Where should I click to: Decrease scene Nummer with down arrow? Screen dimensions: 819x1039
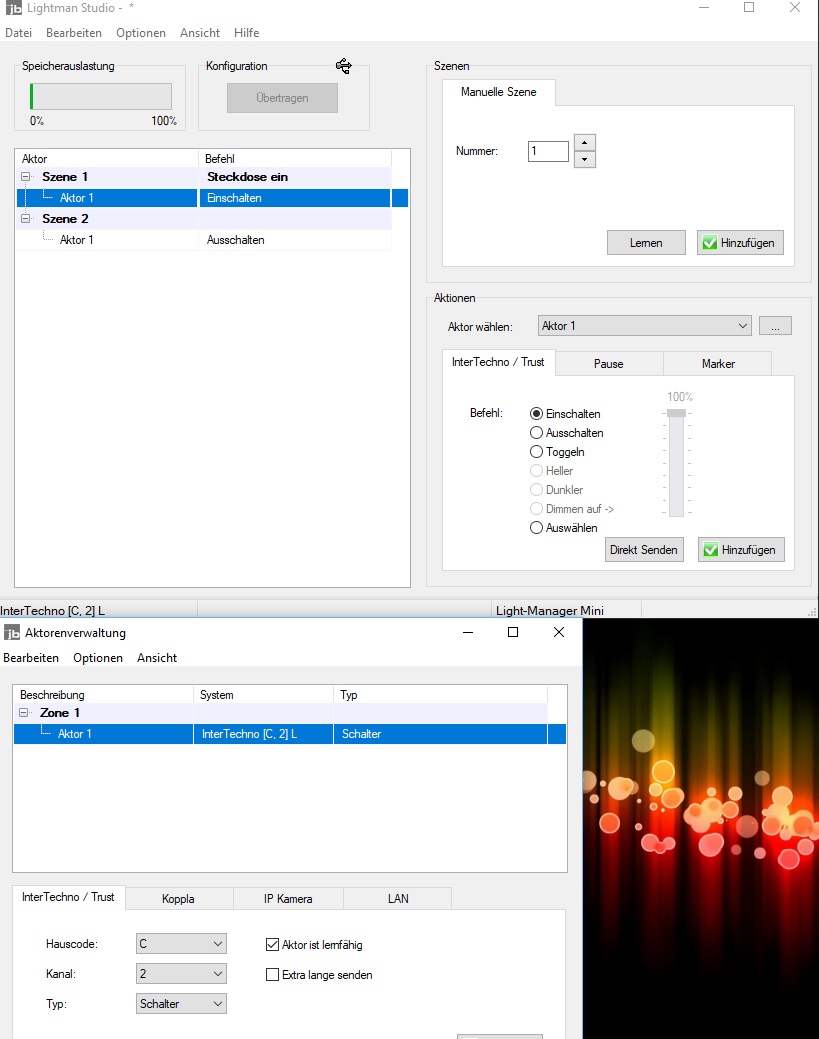tap(586, 159)
